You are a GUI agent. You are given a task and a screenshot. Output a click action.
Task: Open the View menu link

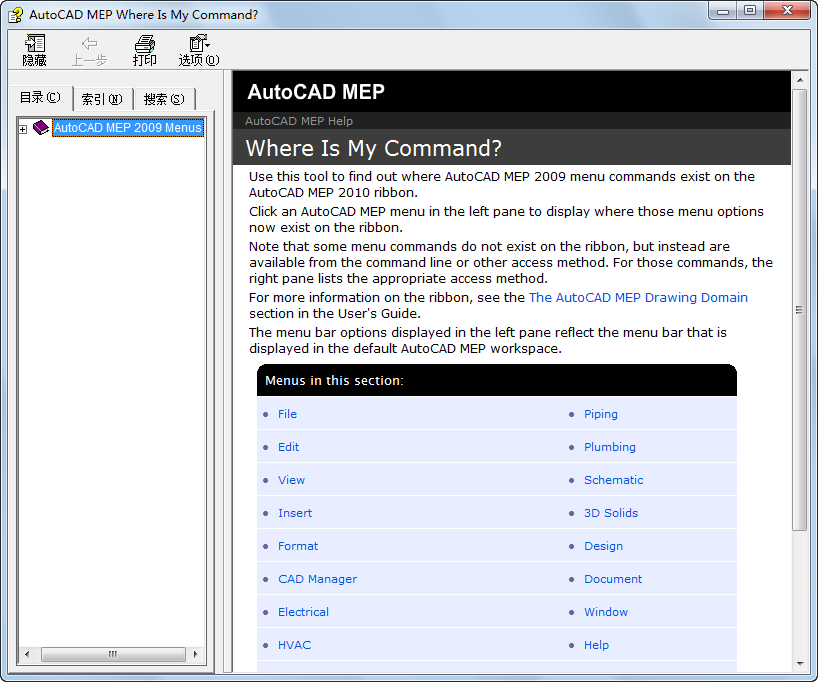coord(291,480)
